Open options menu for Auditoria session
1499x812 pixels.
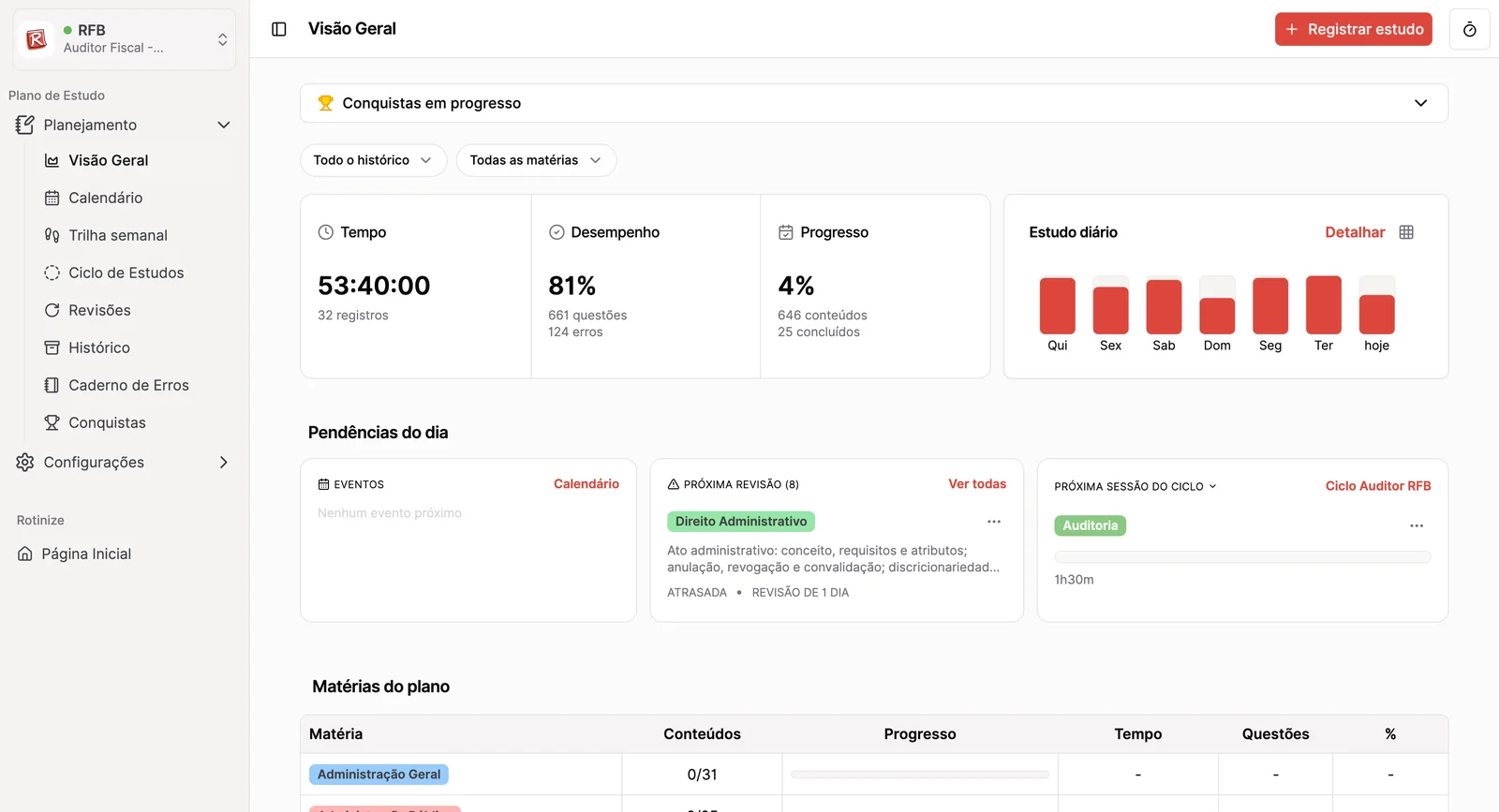[1417, 525]
